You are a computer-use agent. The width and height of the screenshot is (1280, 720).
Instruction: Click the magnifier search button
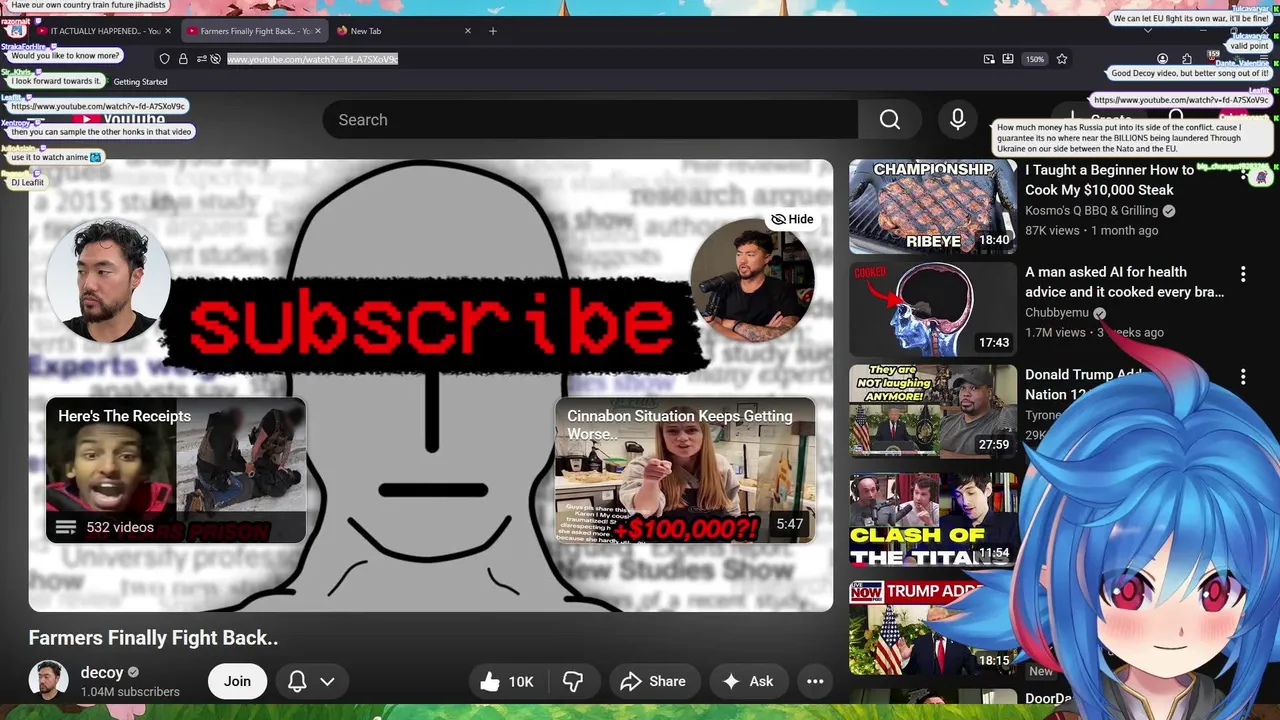[890, 120]
